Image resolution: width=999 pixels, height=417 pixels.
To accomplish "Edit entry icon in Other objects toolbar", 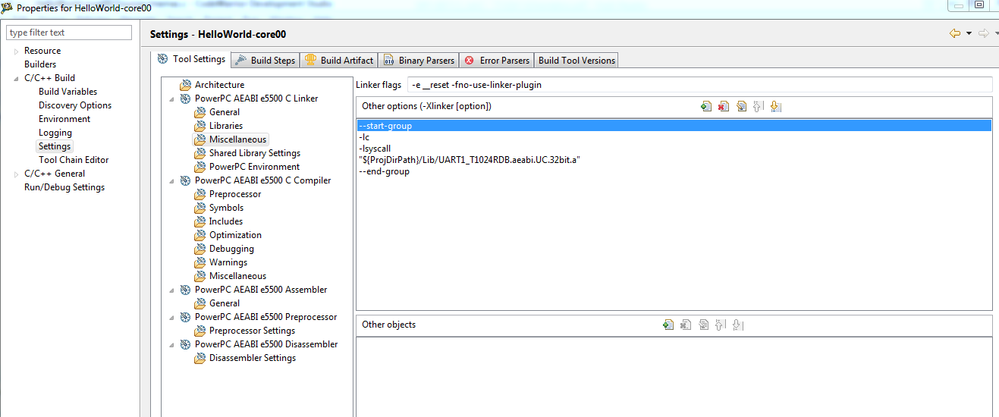I will 703,325.
